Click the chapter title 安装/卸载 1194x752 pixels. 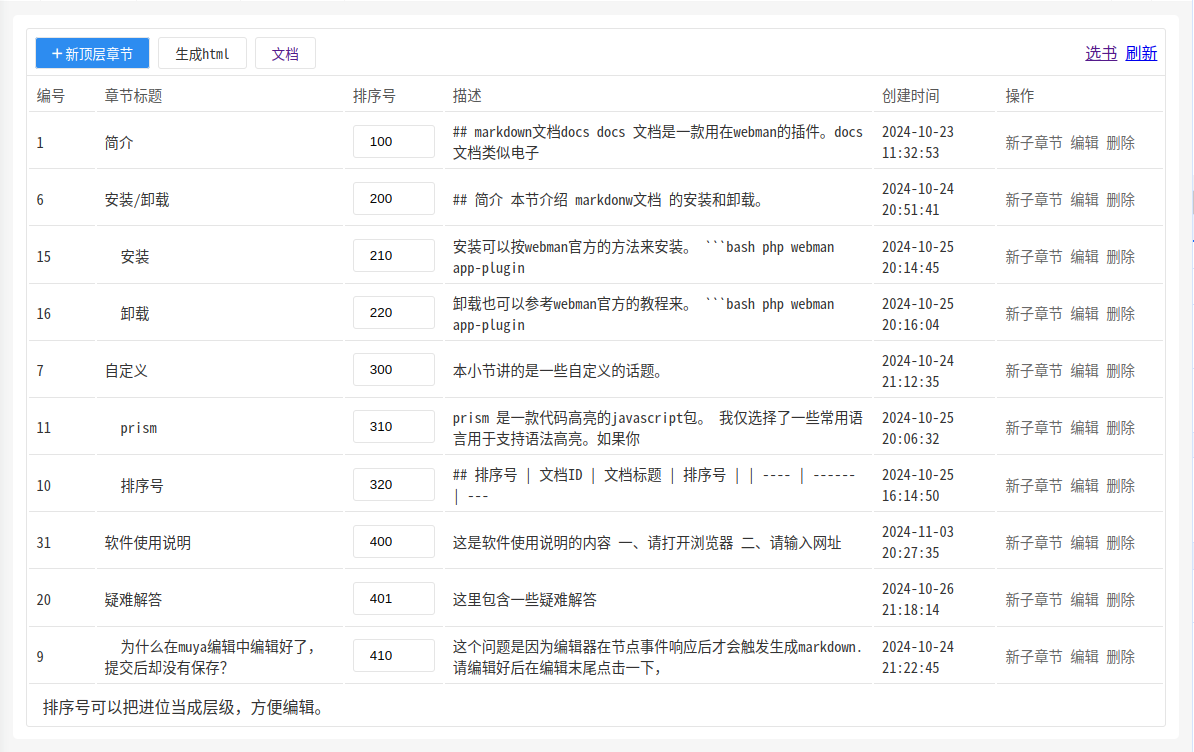tap(137, 200)
